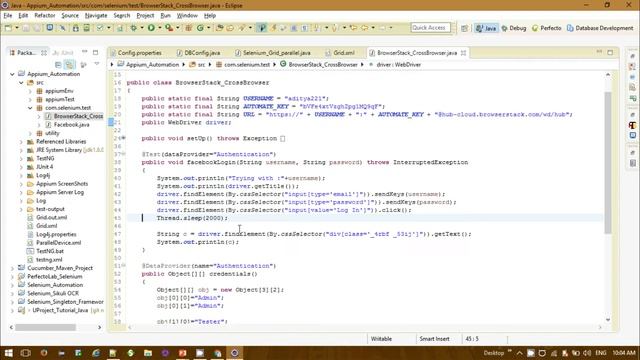Open the Run button dropdown arrow
The image size is (640, 360).
(x=160, y=28)
